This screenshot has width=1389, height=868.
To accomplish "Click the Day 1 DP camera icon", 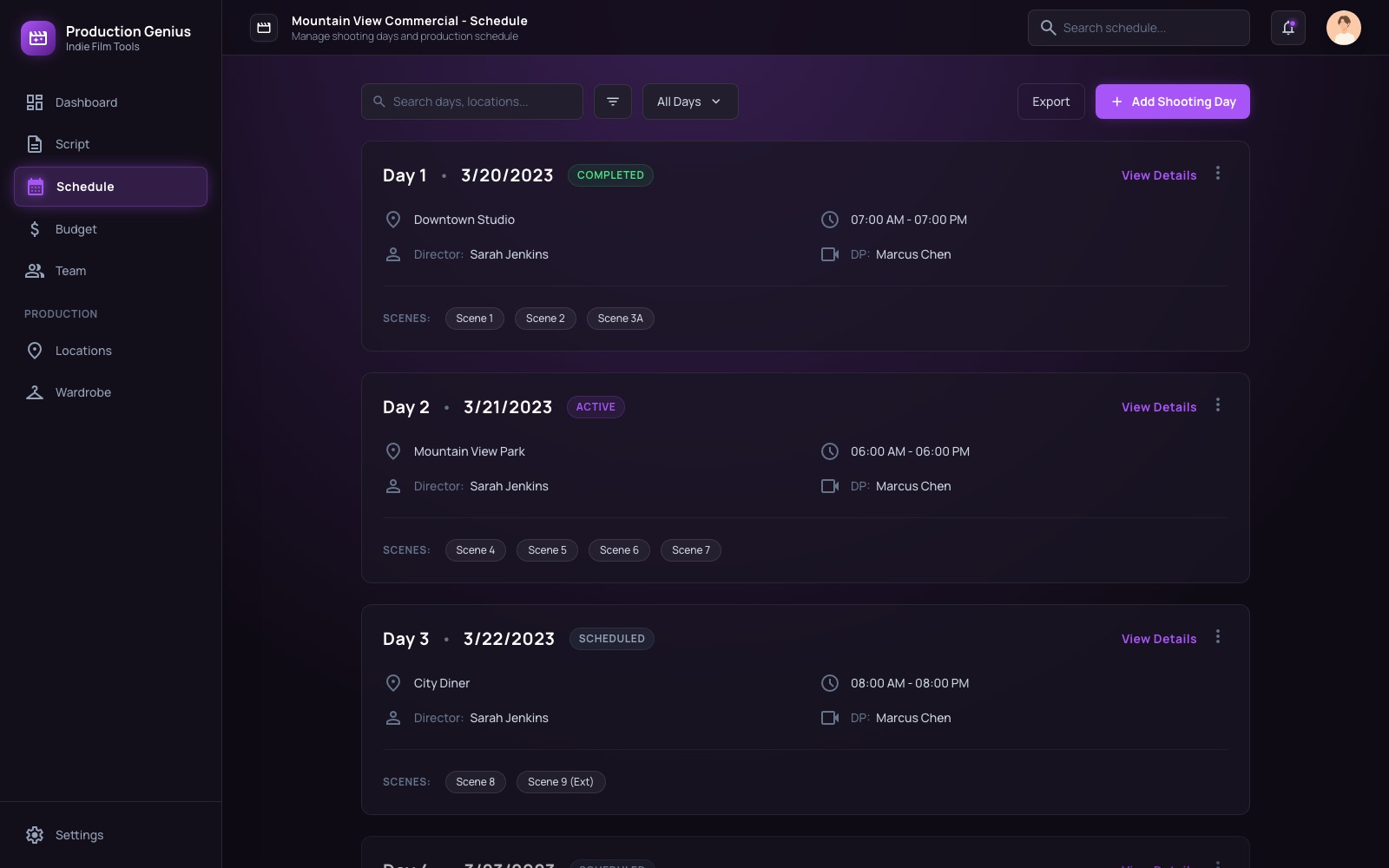I will (830, 254).
